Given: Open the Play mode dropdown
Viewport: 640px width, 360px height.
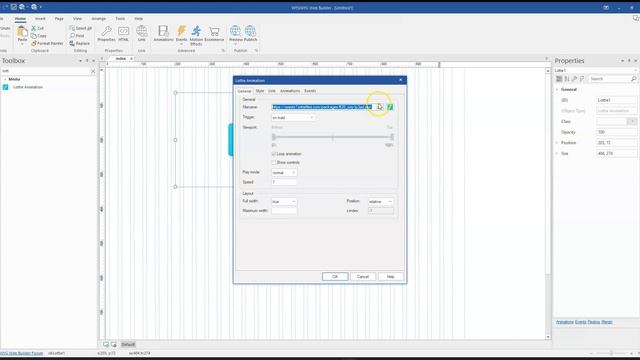Looking at the screenshot, I should pyautogui.click(x=284, y=173).
